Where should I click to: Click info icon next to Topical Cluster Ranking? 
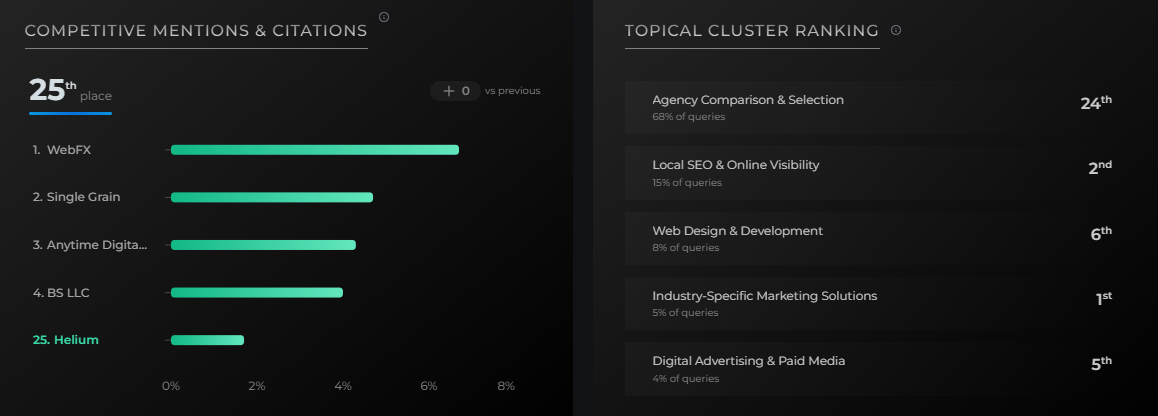point(896,30)
